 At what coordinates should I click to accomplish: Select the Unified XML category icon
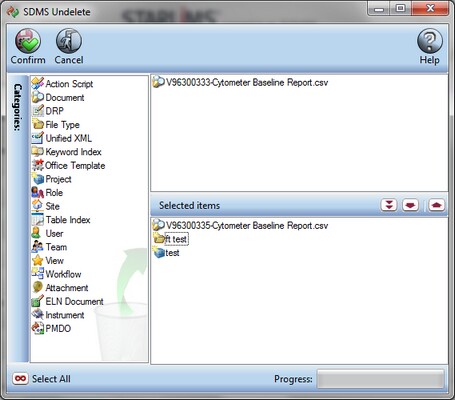pos(38,138)
